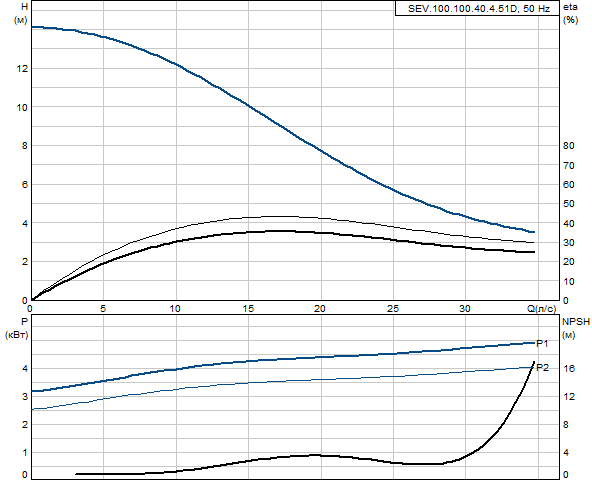Click the 50 value on eta axis
The width and height of the screenshot is (592, 480).
pos(569,204)
